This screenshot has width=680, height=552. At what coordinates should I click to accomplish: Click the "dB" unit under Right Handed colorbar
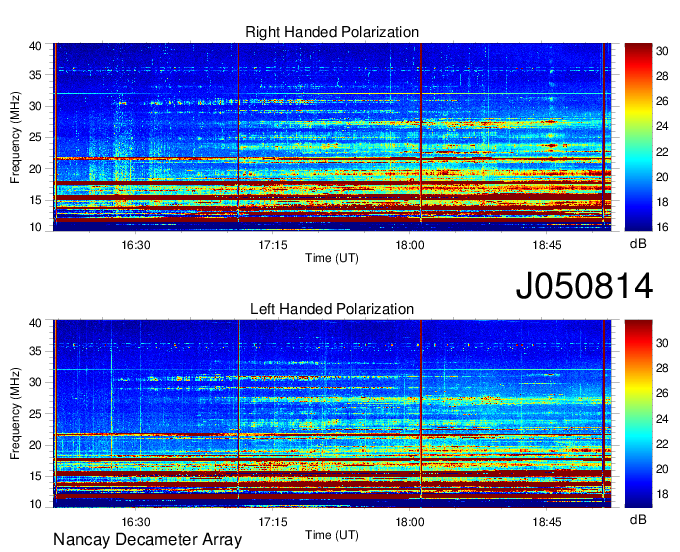pos(638,244)
